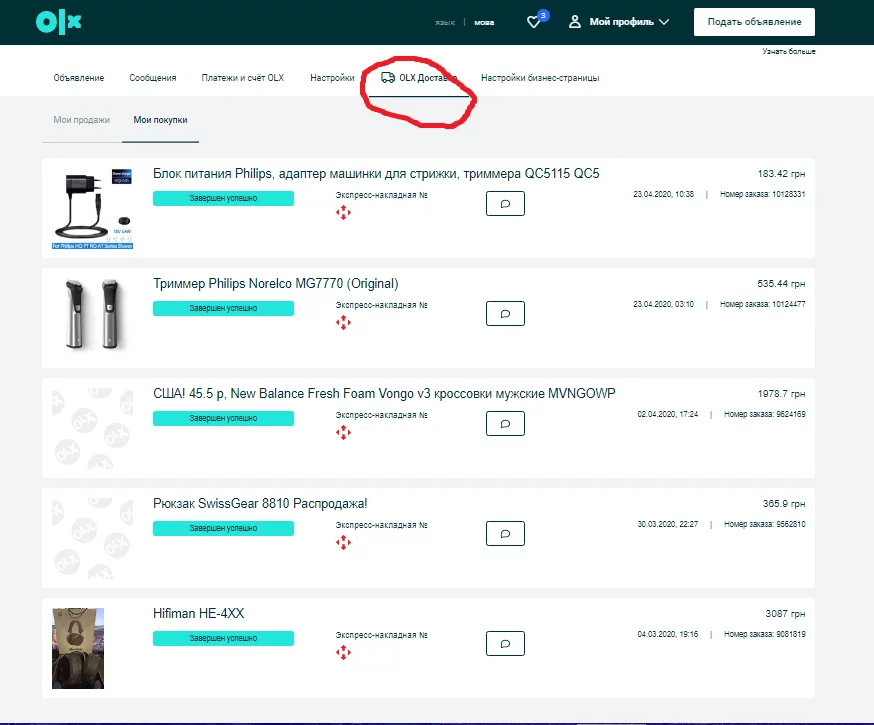Click Nova Poshta icon in Блок питания row
Viewport: 874px width, 725px height.
tap(343, 212)
